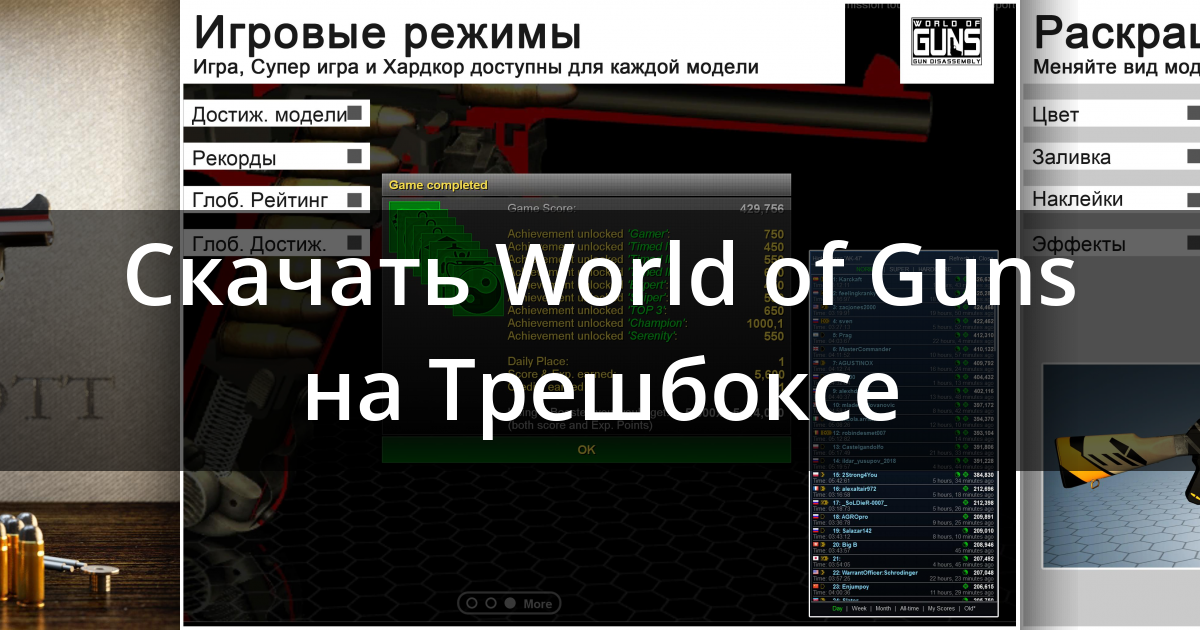Select player 15: 2Strong4You in the leaderboard
1200x630 pixels.
coord(855,475)
